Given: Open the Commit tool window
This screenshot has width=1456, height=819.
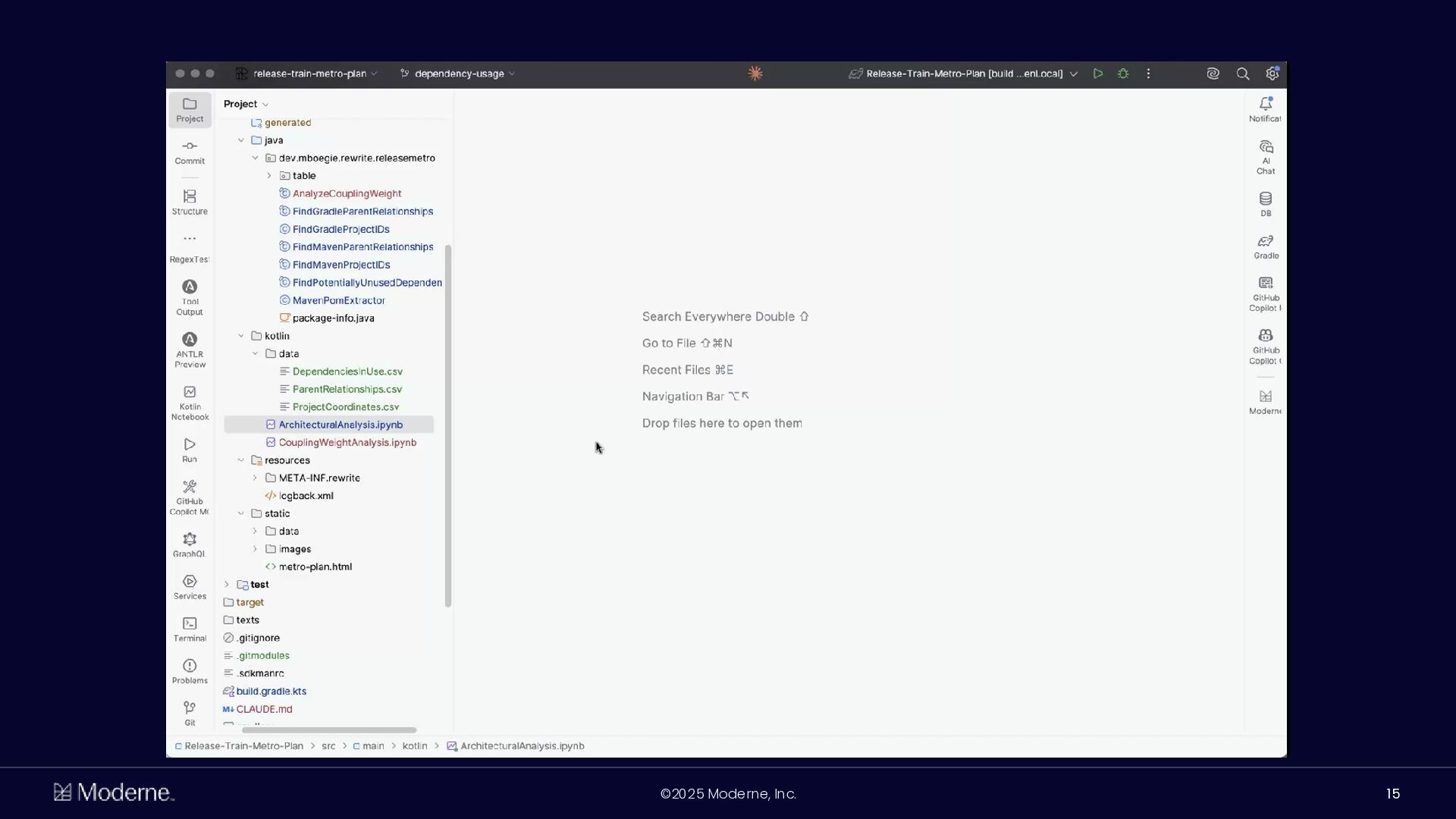Looking at the screenshot, I should (x=190, y=152).
